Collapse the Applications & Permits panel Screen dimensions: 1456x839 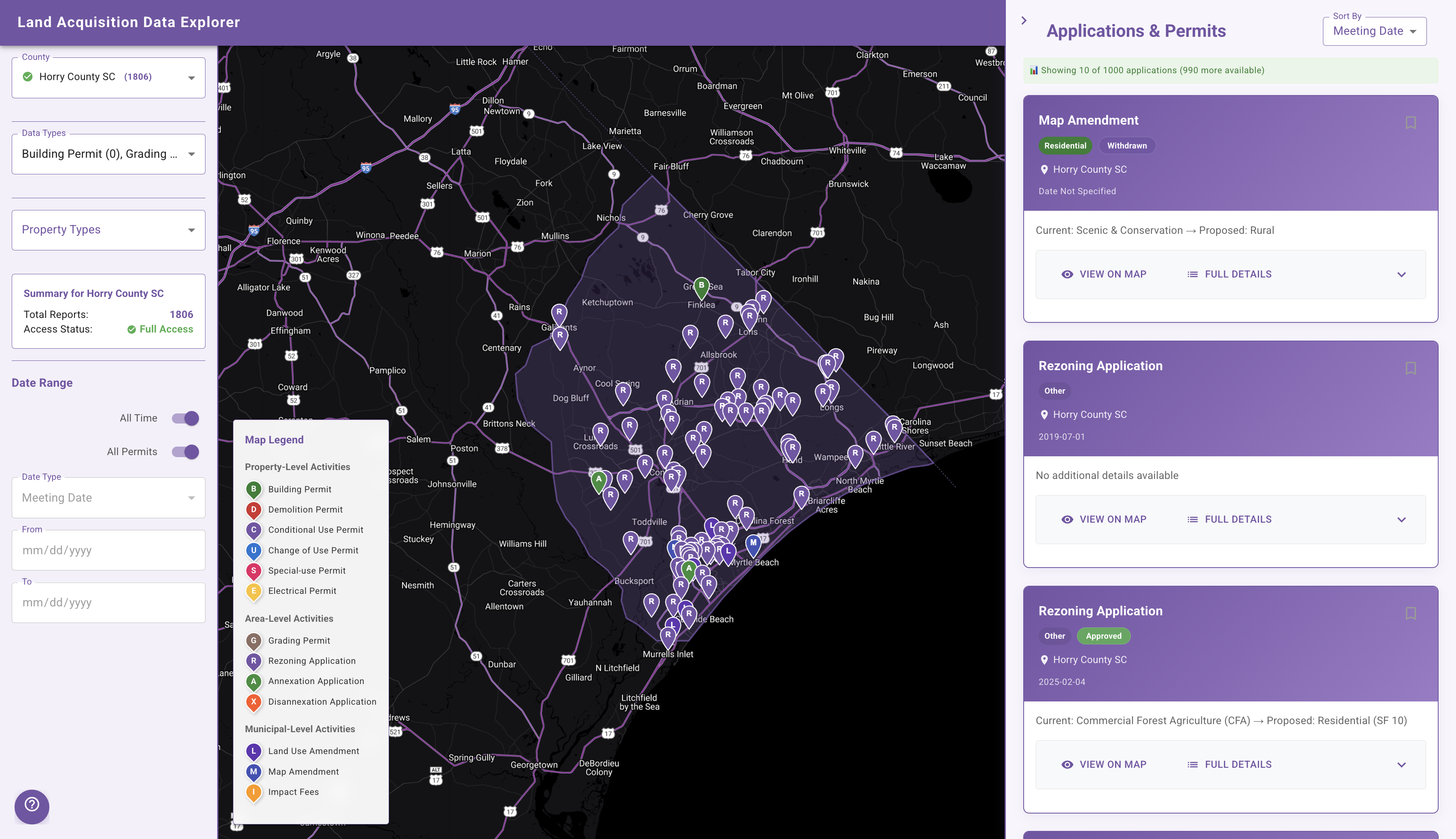tap(1024, 20)
